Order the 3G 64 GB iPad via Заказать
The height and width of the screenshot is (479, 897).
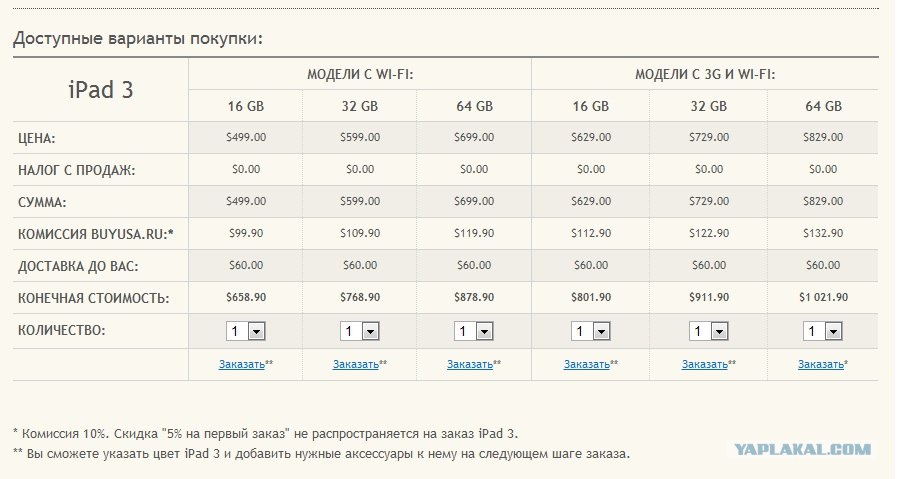tap(821, 364)
